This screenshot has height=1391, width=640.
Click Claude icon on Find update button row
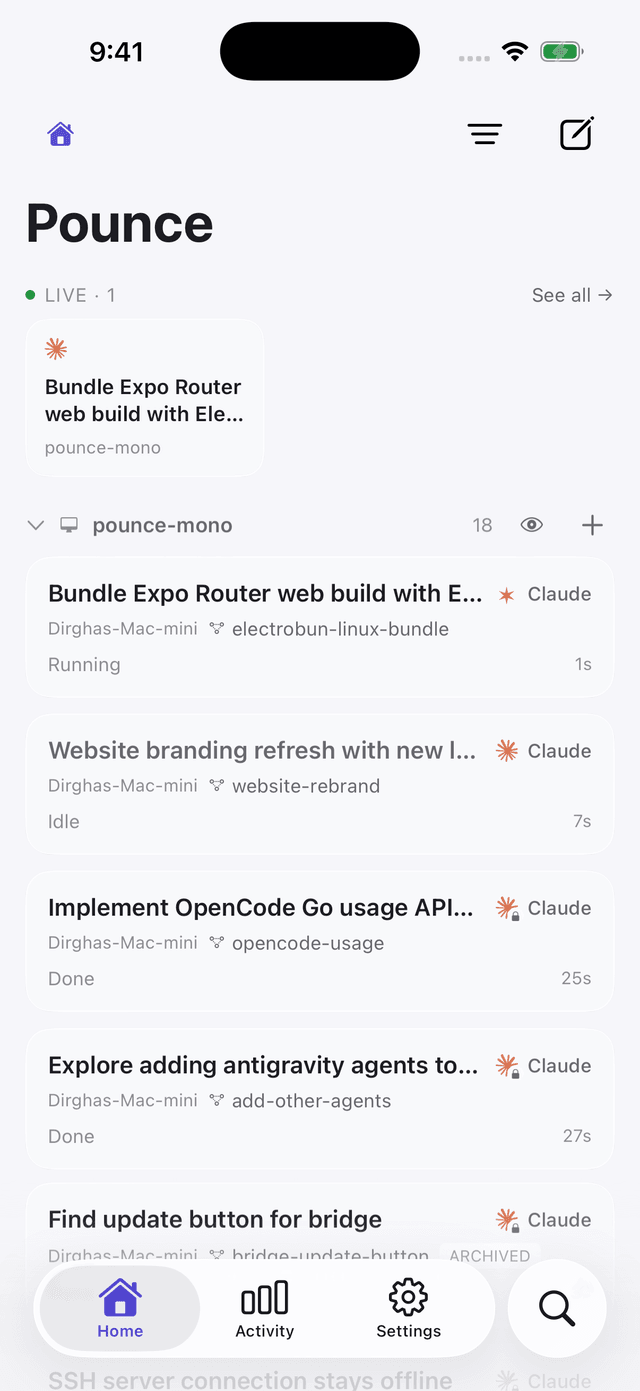[508, 1220]
